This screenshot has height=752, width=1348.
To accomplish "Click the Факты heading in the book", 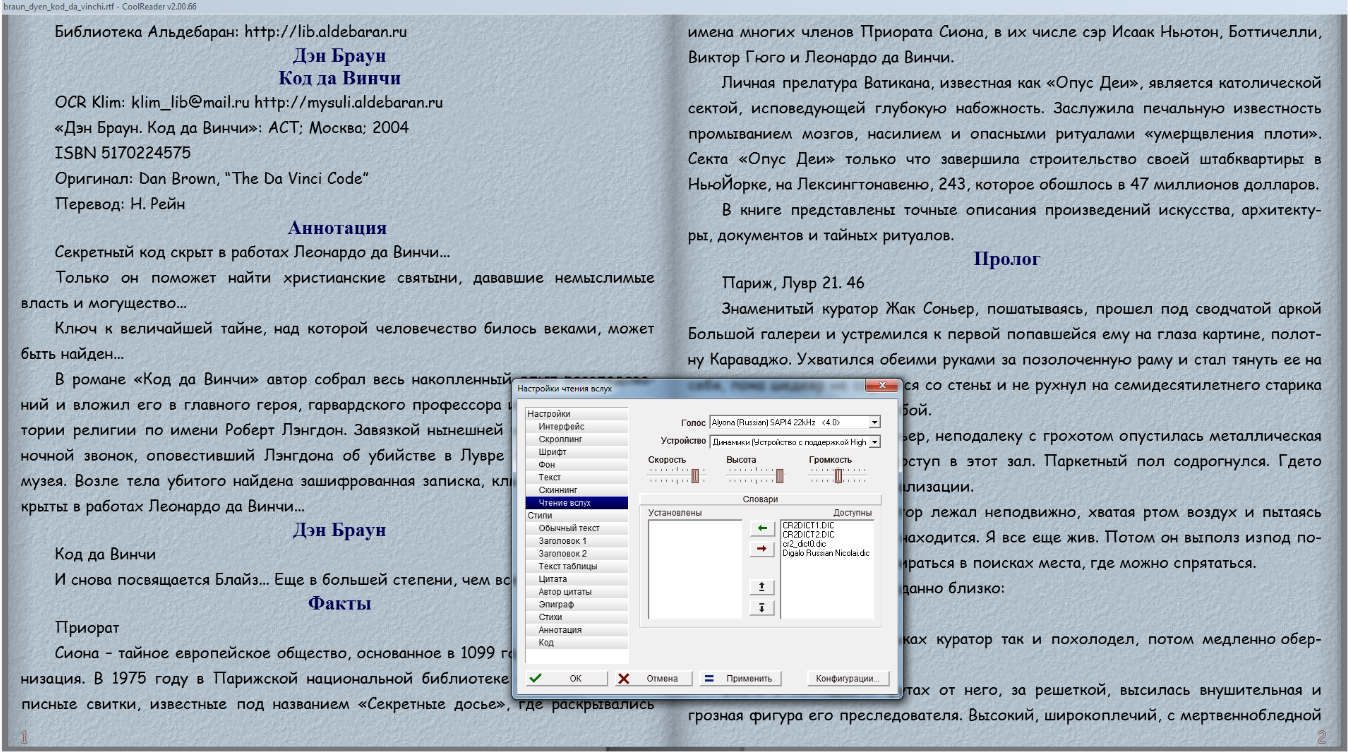I will tap(339, 603).
